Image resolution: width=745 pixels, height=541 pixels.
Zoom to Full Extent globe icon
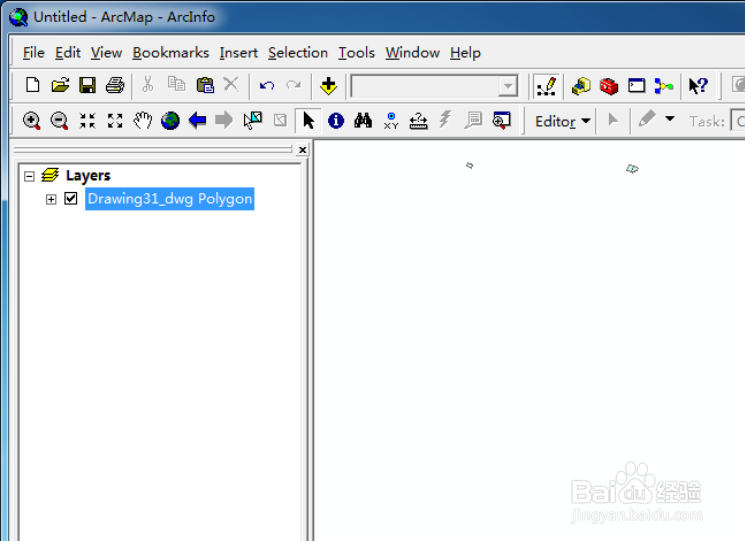click(x=170, y=121)
